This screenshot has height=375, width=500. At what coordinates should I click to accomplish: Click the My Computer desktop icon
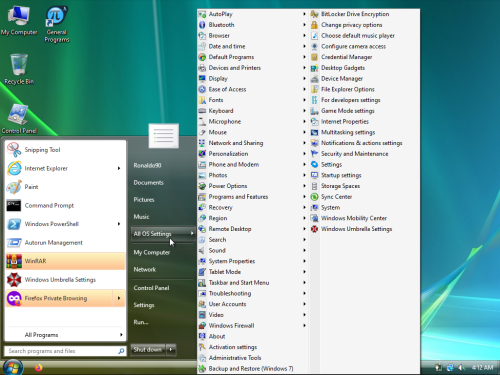tap(19, 21)
